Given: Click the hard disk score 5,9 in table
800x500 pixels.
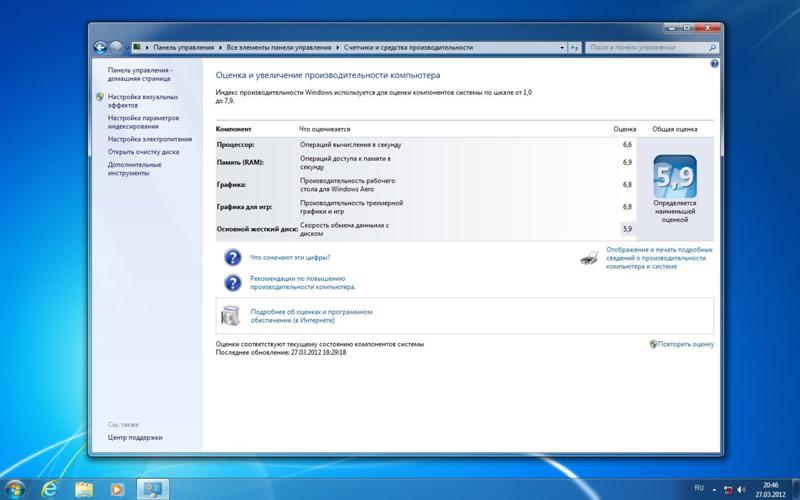Looking at the screenshot, I should click(627, 229).
